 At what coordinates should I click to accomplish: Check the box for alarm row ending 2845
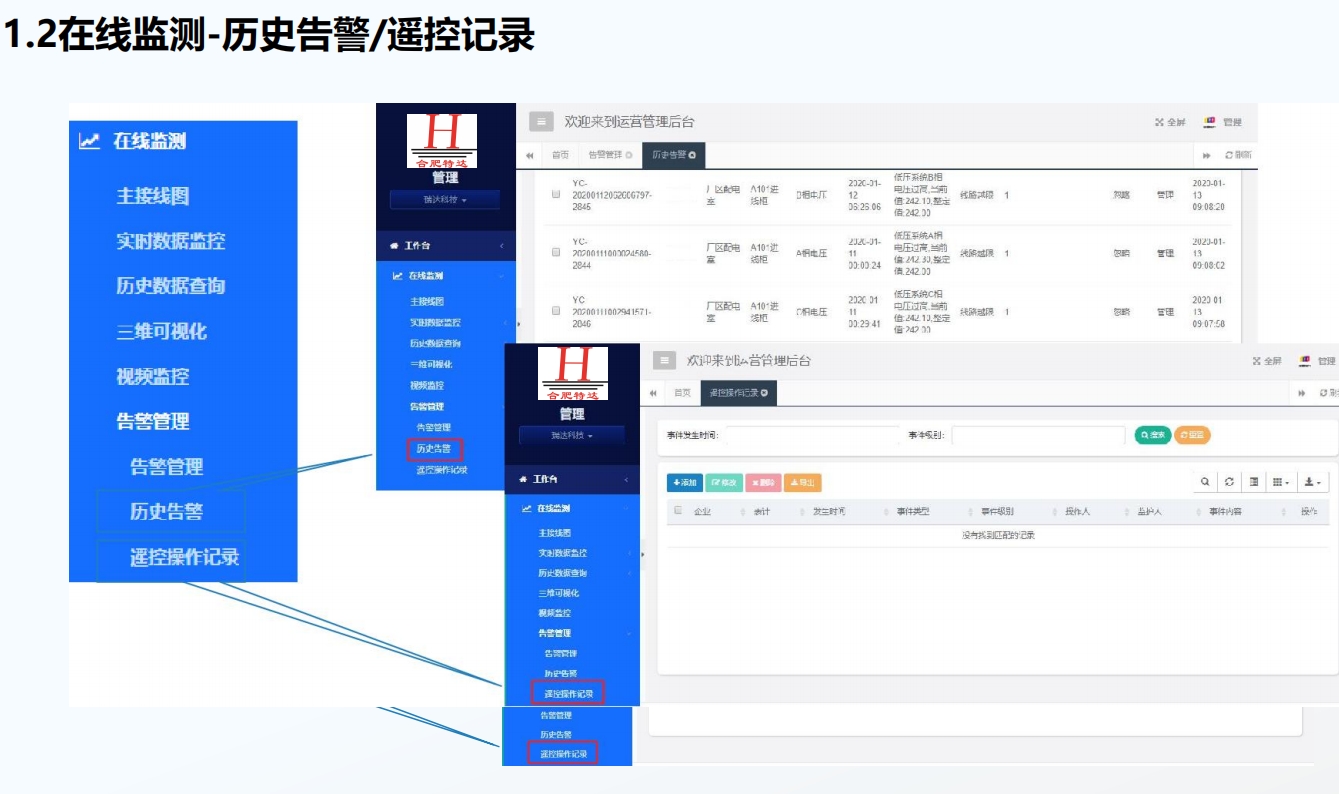point(556,195)
